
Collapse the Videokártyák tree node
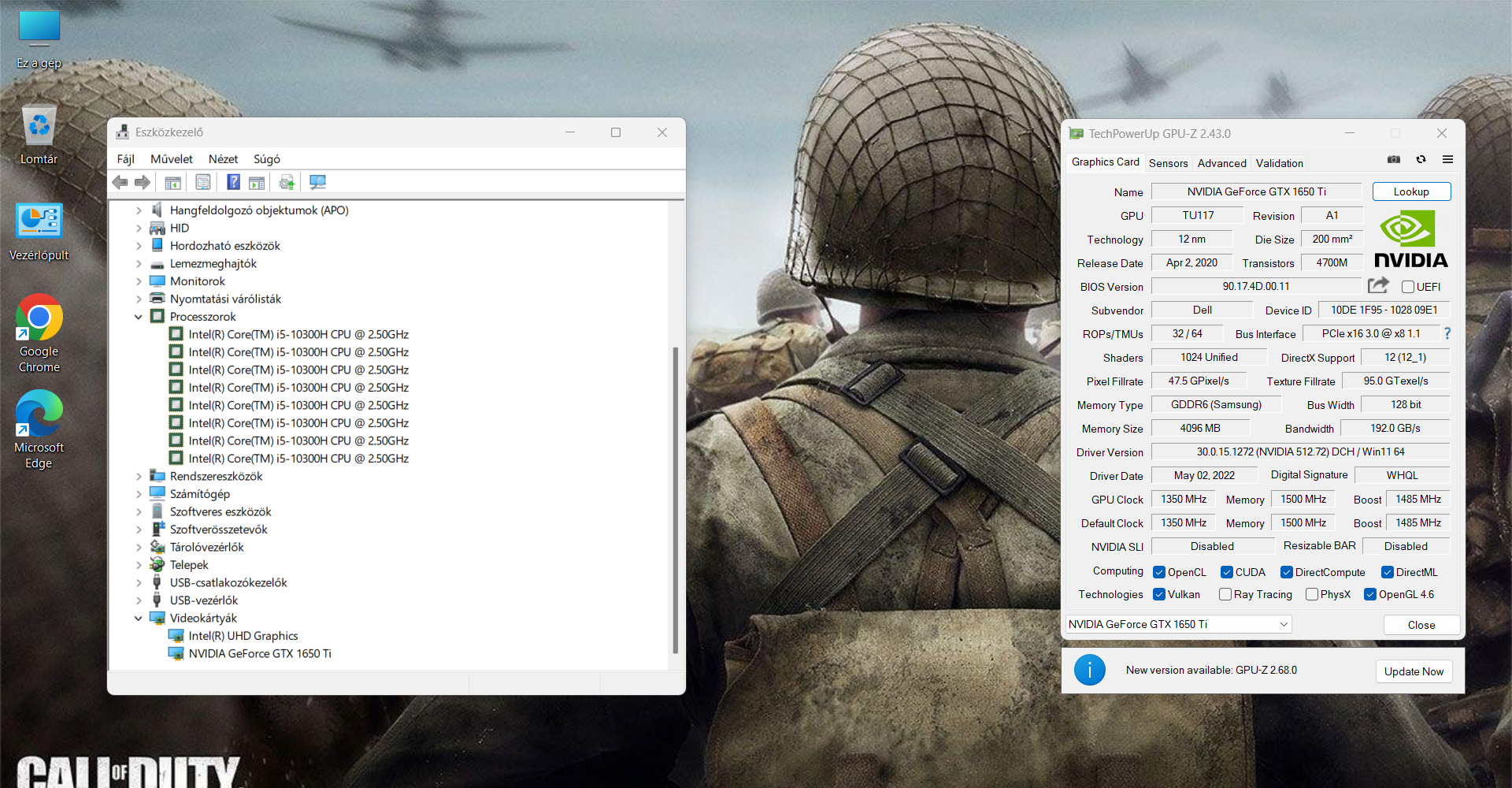(x=139, y=619)
